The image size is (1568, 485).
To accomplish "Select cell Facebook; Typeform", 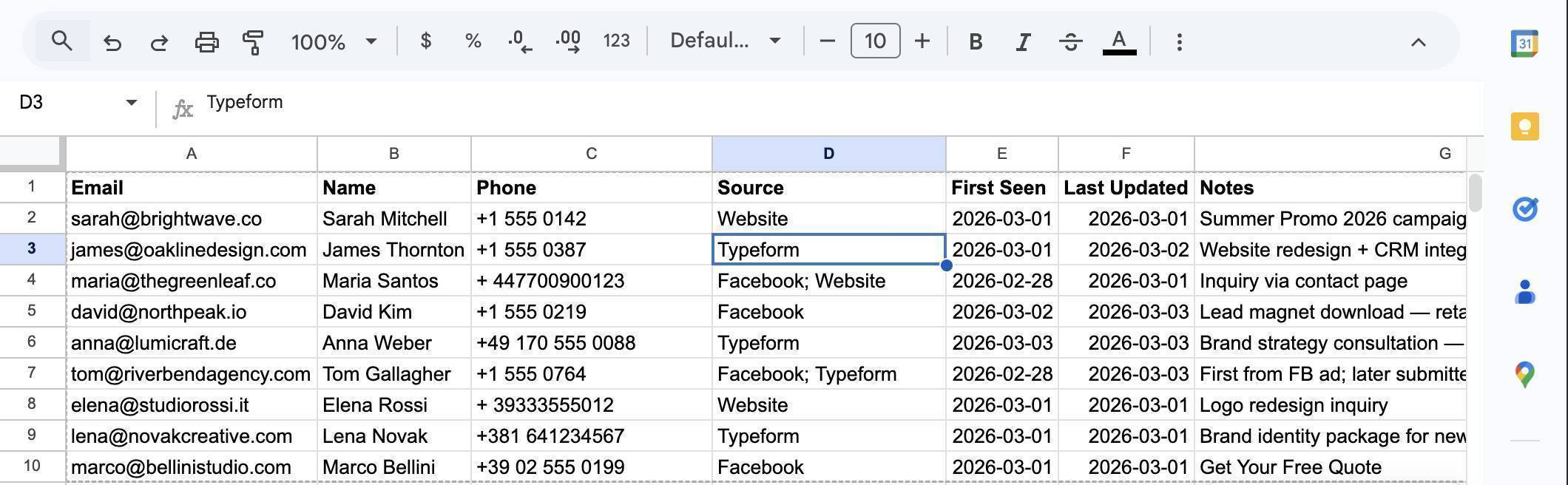I will 829,374.
